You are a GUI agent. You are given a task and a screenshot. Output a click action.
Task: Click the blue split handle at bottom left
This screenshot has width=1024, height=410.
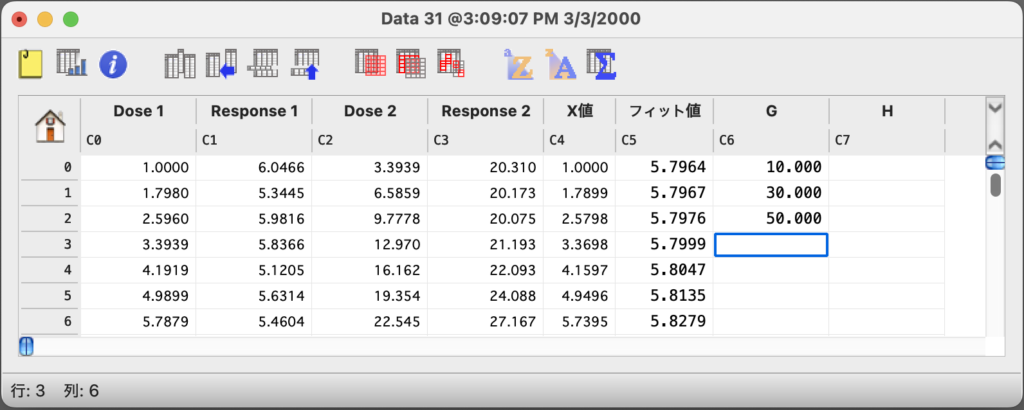pyautogui.click(x=27, y=346)
